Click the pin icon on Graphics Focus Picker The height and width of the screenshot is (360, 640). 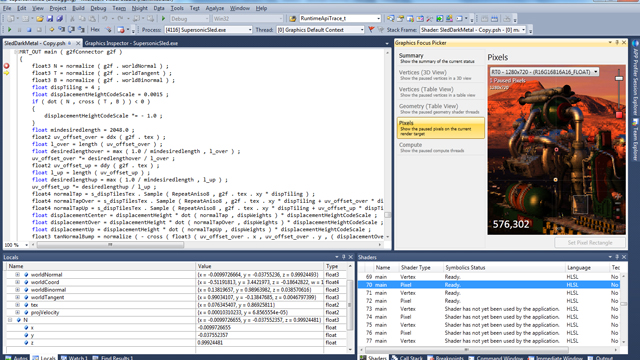point(617,42)
